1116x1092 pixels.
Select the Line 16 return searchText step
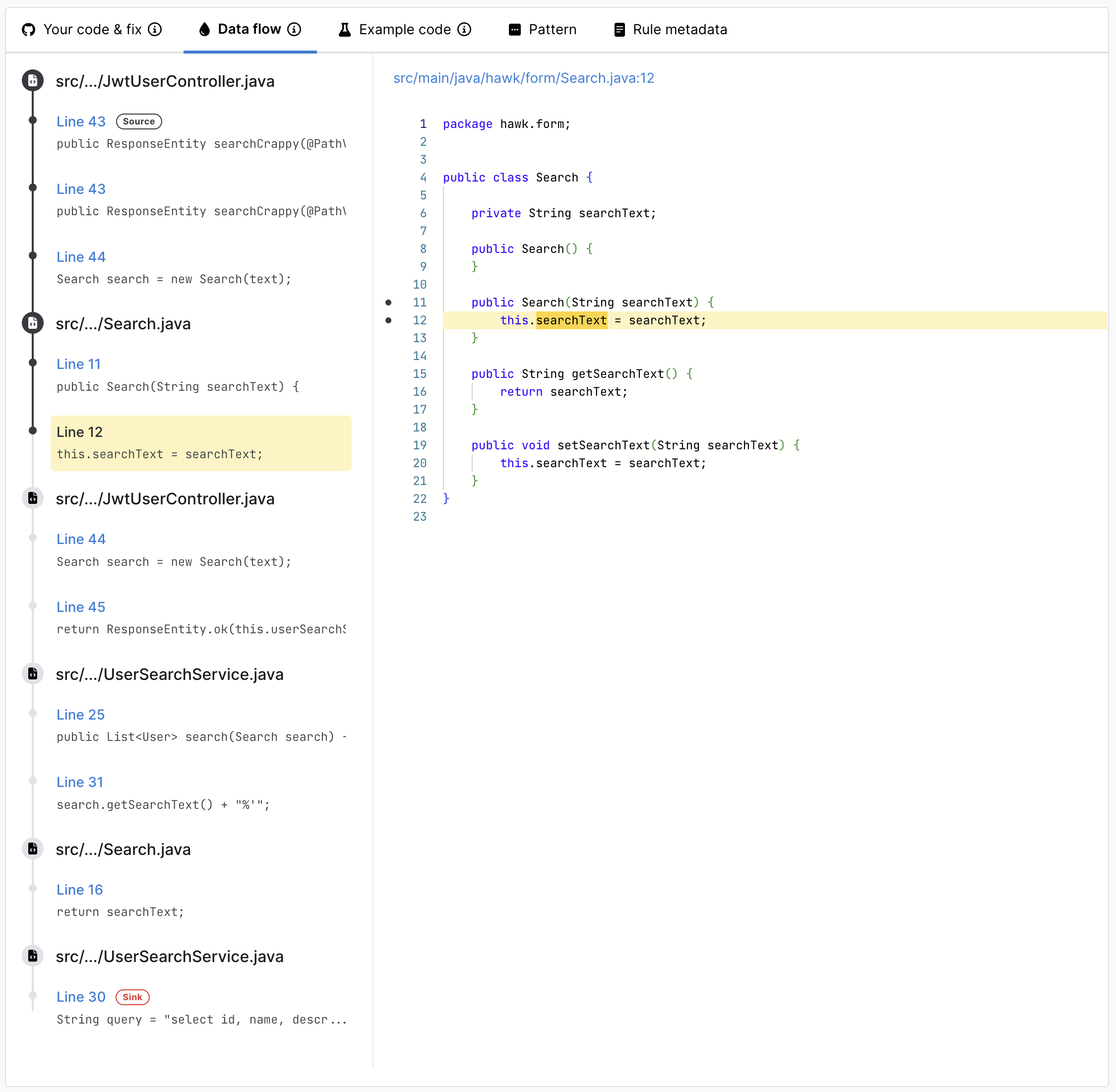[x=80, y=890]
